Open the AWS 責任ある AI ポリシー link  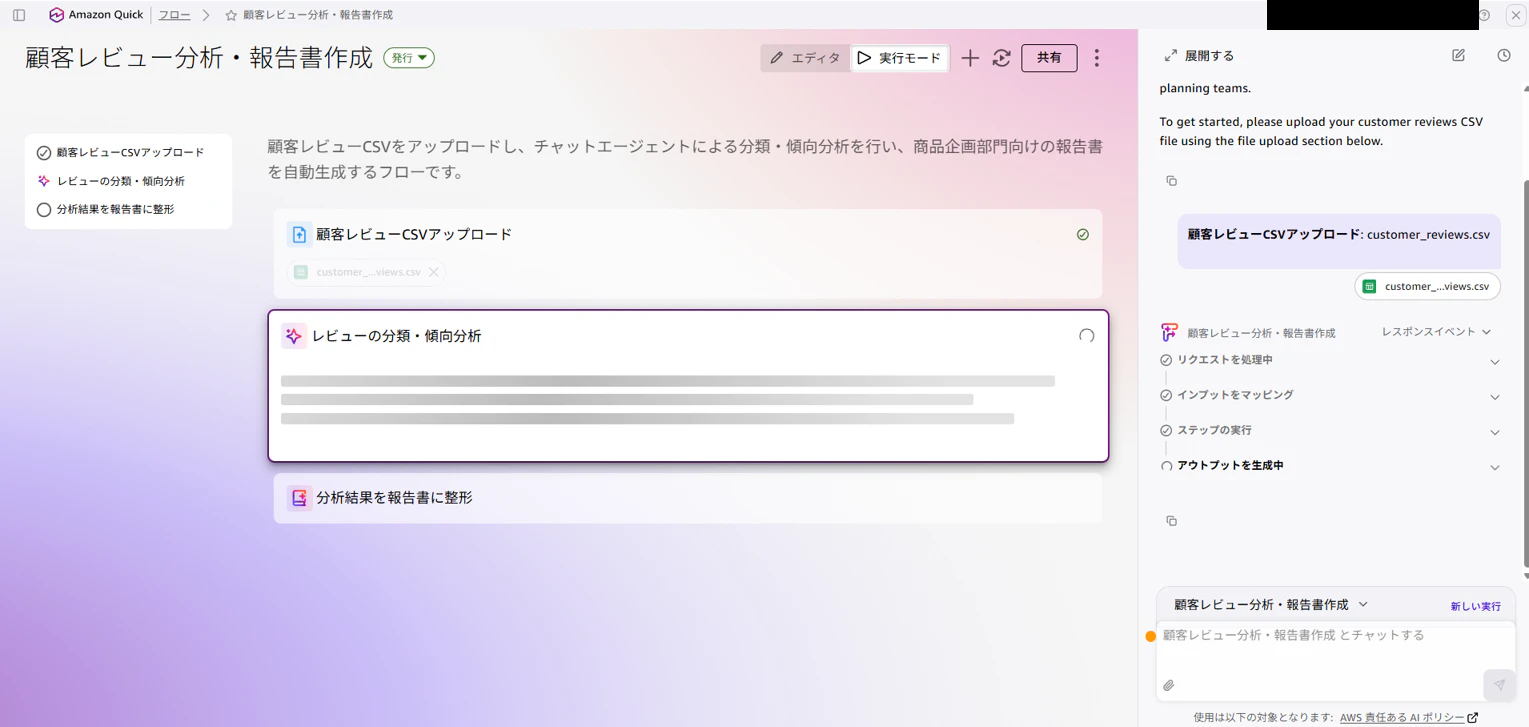point(1409,717)
